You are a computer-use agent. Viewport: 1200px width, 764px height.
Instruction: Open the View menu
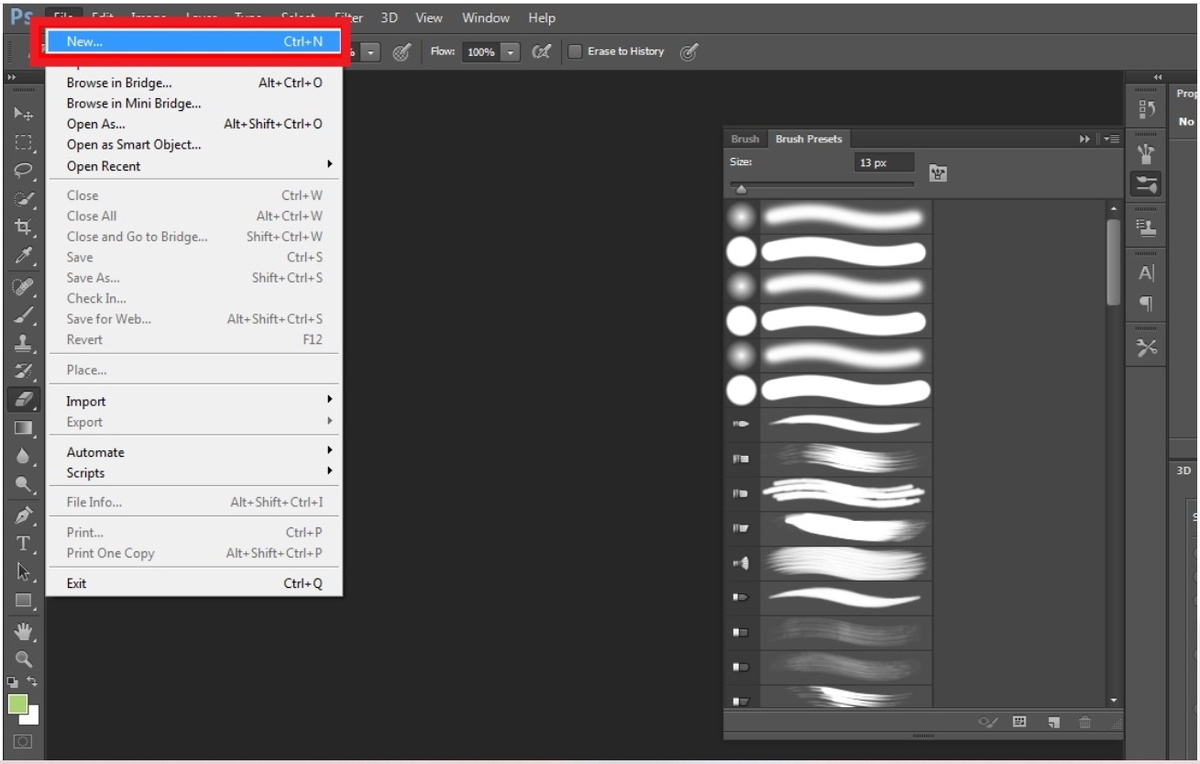coord(429,18)
